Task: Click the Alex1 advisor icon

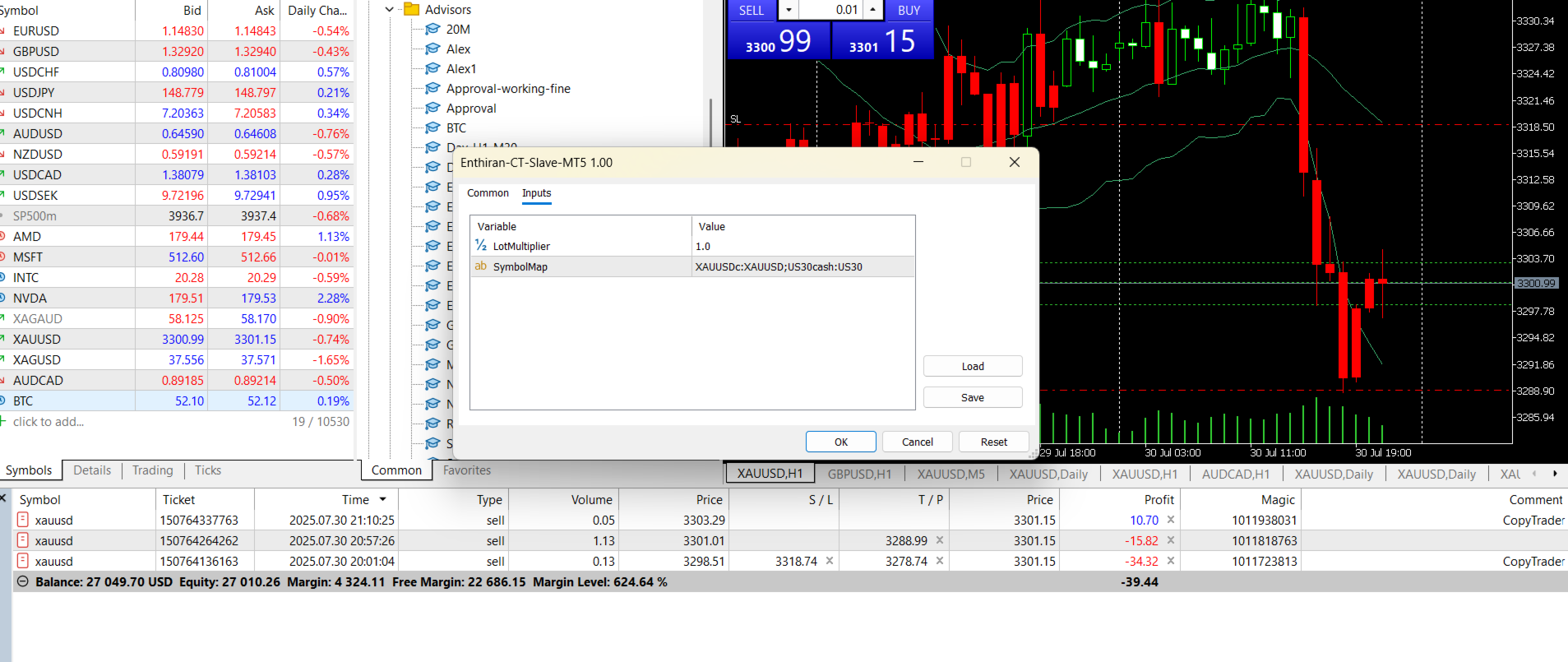Action: point(432,68)
